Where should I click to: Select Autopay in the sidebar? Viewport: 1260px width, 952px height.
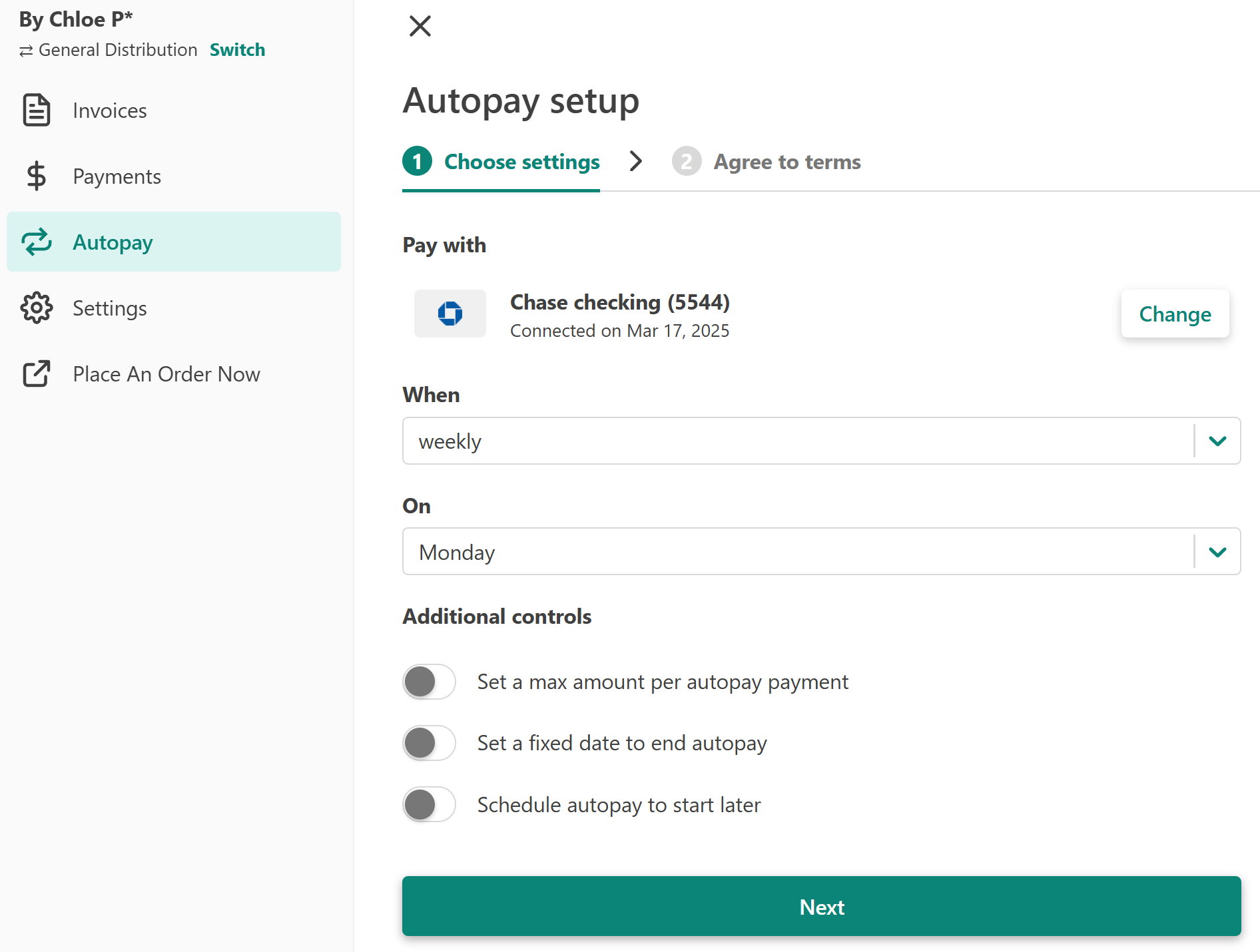173,242
